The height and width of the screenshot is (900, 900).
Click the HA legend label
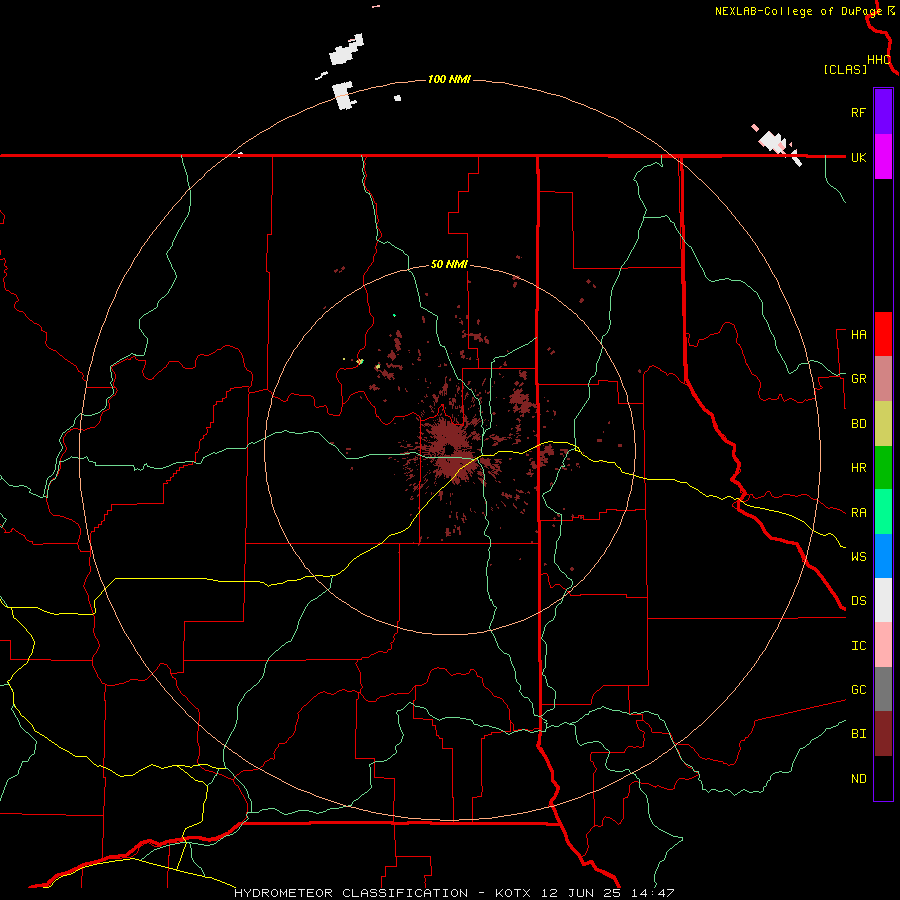(x=858, y=335)
